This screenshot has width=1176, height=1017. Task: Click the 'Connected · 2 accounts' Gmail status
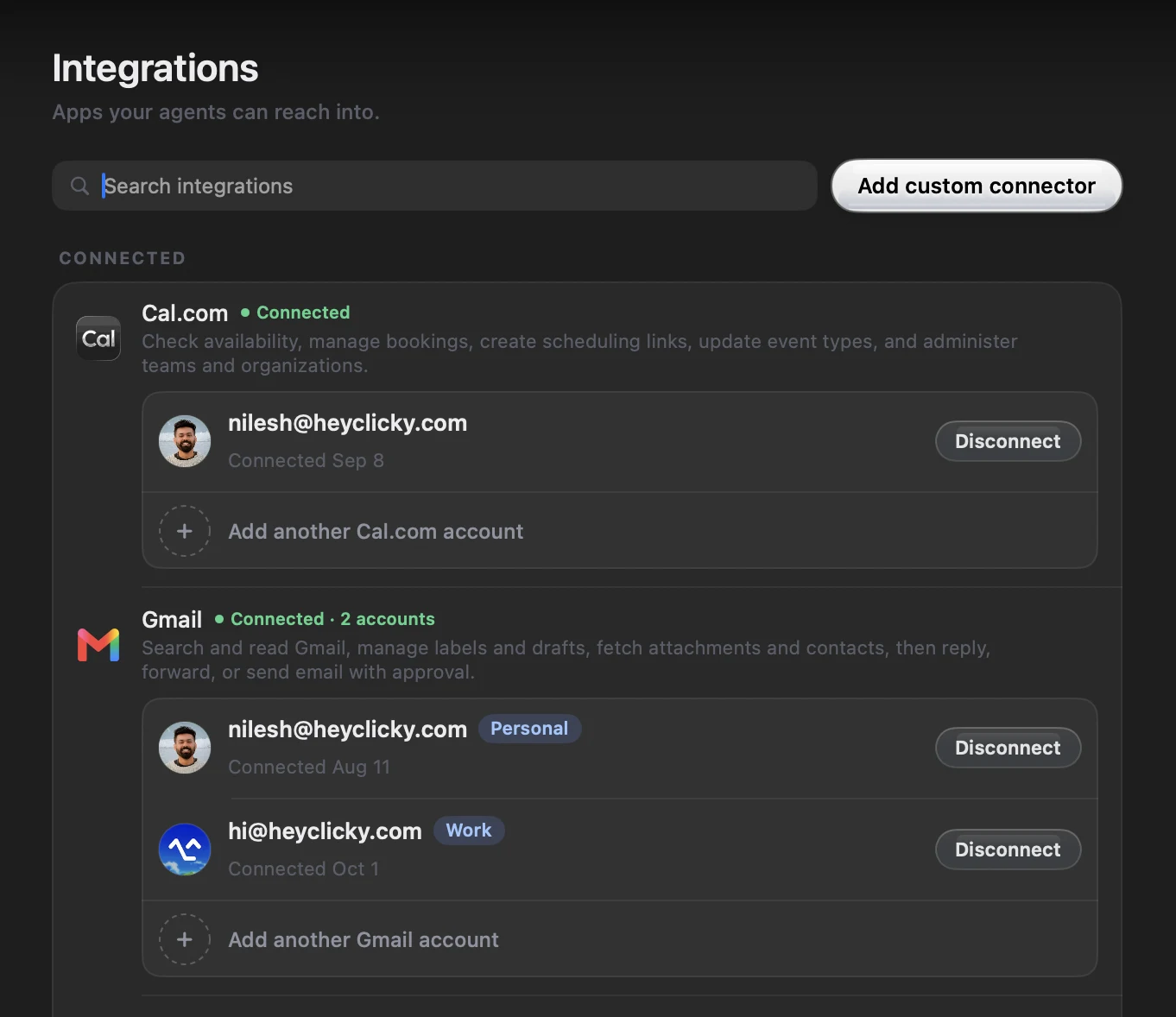[x=325, y=619]
